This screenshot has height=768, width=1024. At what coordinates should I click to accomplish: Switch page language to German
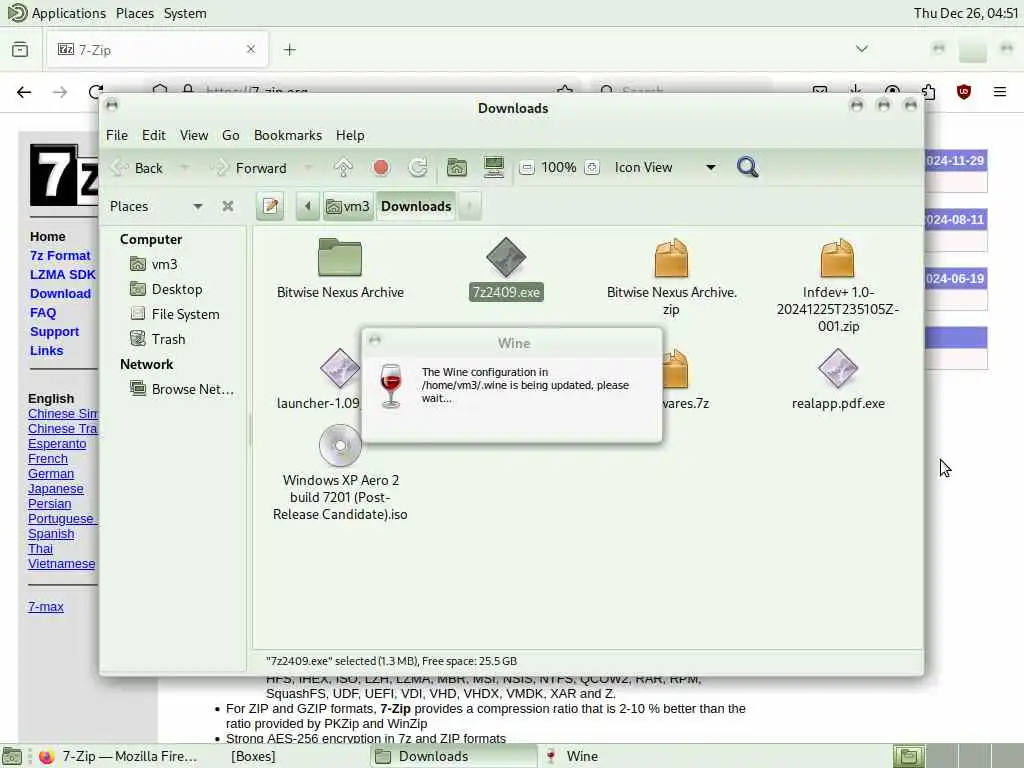51,473
